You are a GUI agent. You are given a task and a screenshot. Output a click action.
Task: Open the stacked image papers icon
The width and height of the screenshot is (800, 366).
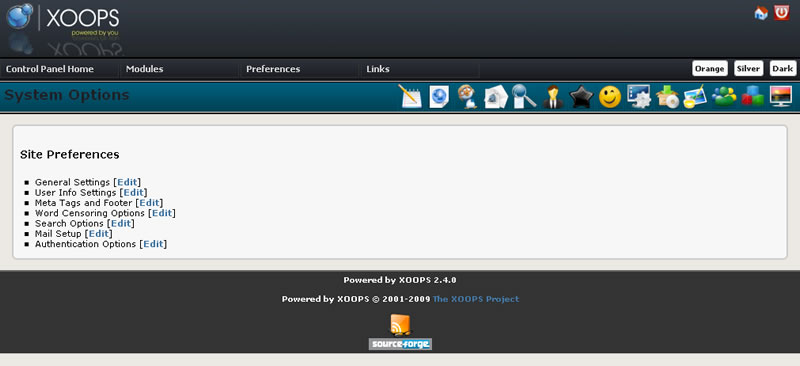point(495,96)
